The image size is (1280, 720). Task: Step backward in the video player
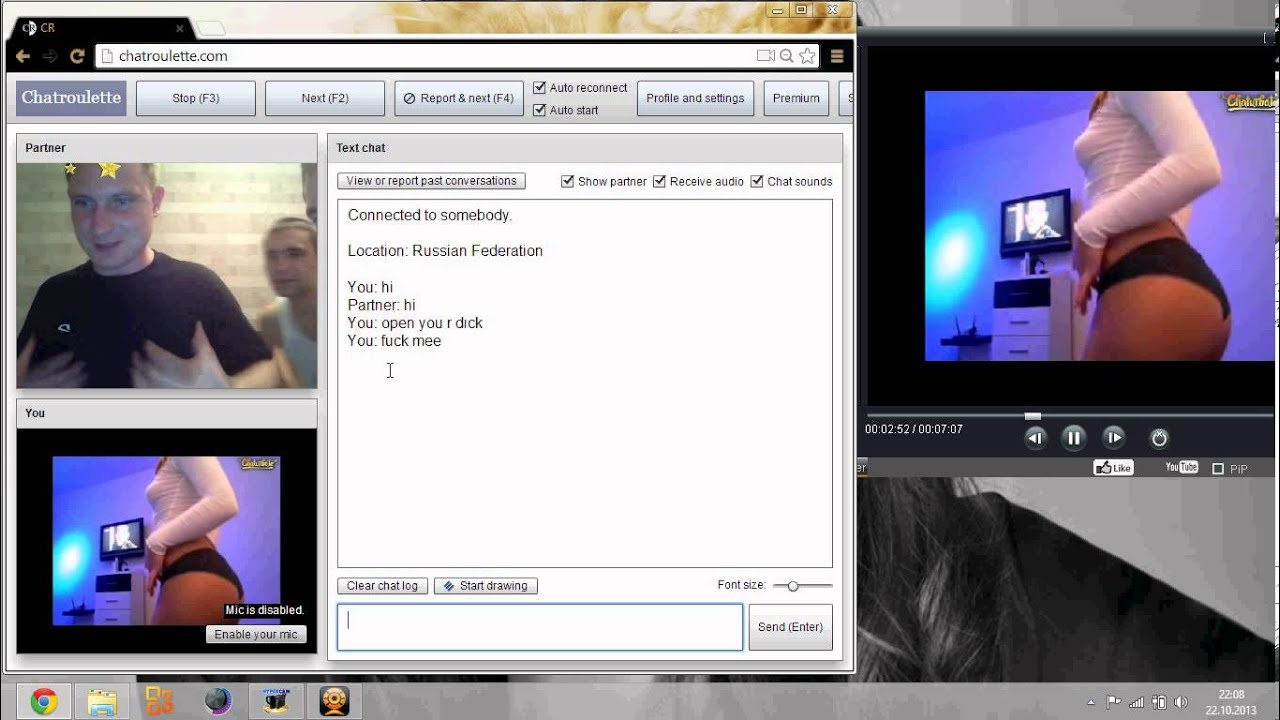click(x=1035, y=438)
